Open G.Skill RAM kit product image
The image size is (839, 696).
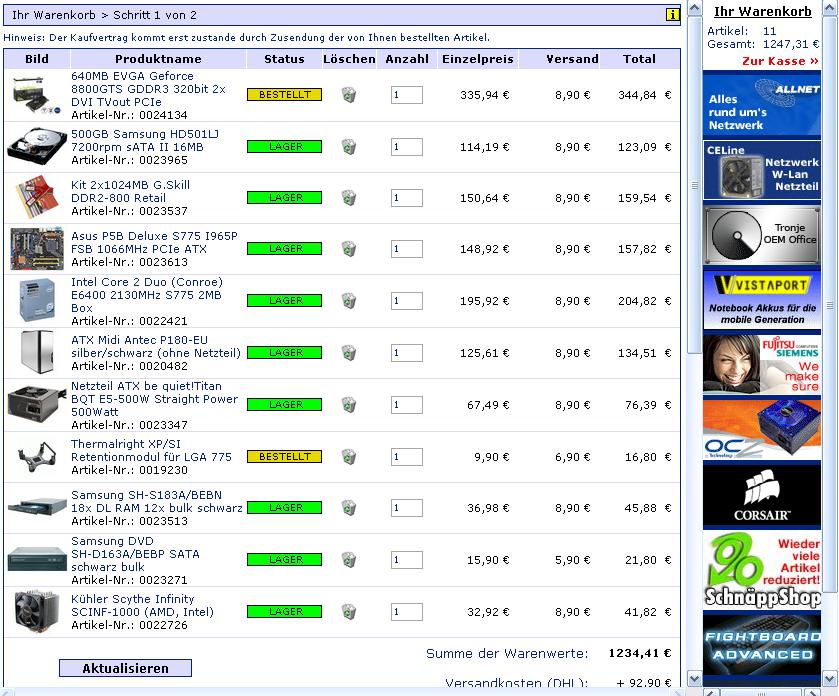[36, 197]
